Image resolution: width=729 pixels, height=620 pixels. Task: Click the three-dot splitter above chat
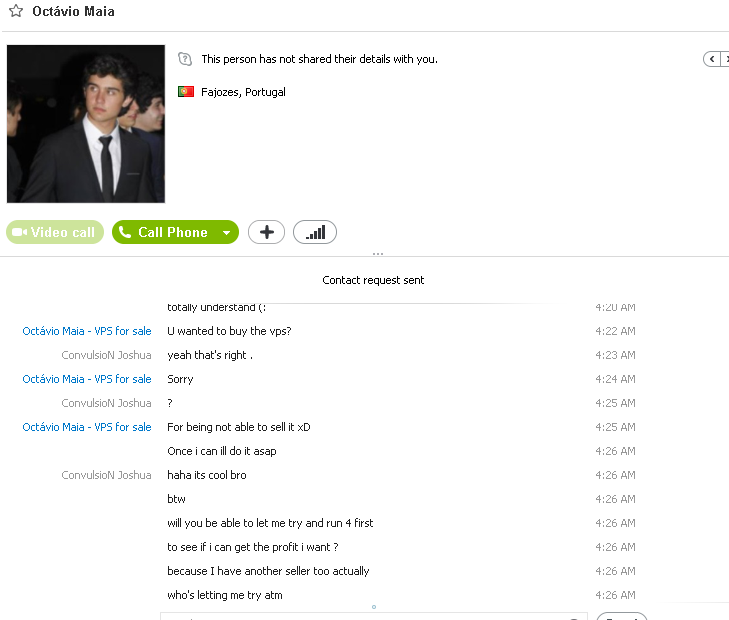click(x=378, y=254)
